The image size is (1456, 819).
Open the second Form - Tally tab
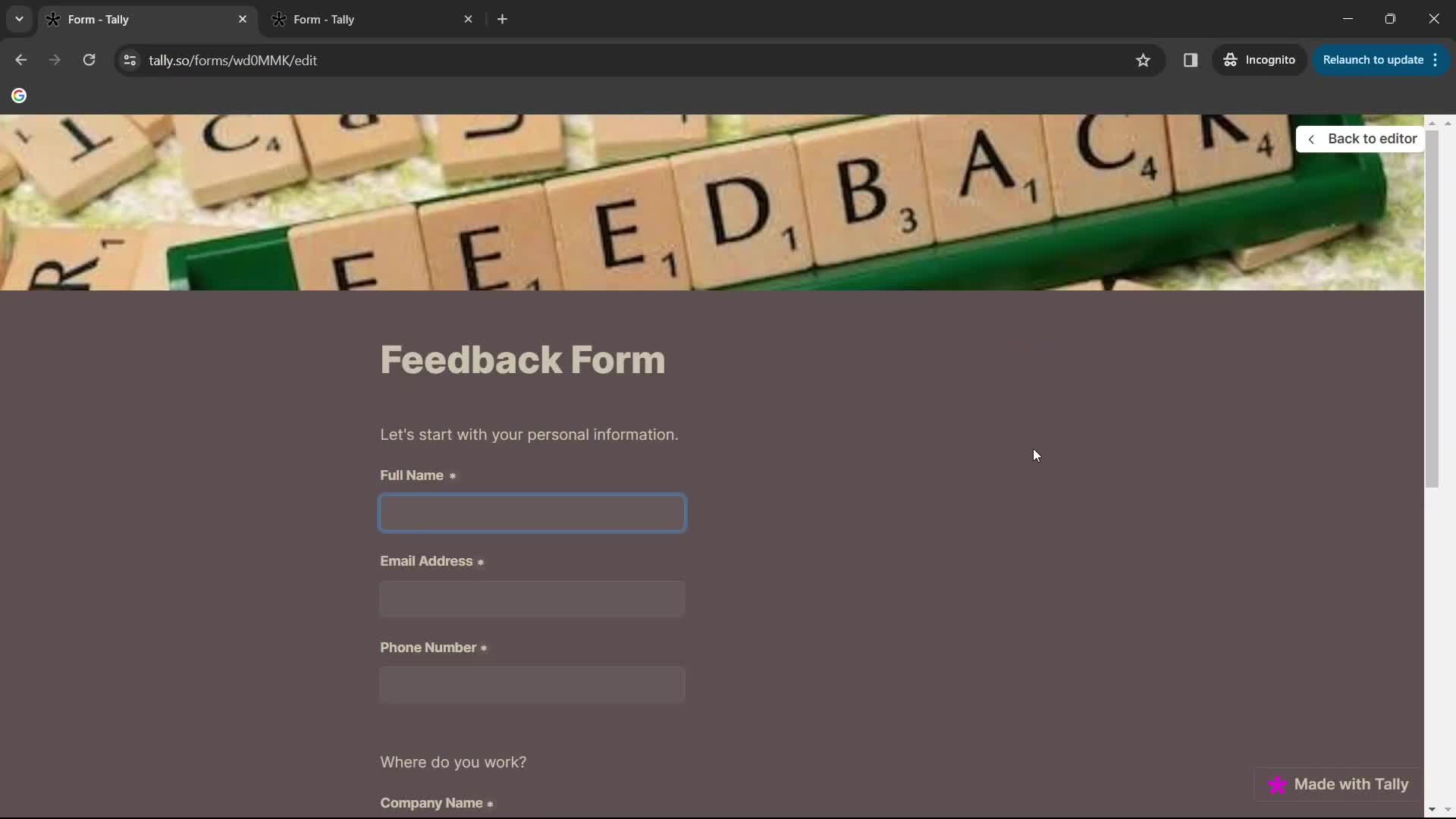click(x=325, y=19)
